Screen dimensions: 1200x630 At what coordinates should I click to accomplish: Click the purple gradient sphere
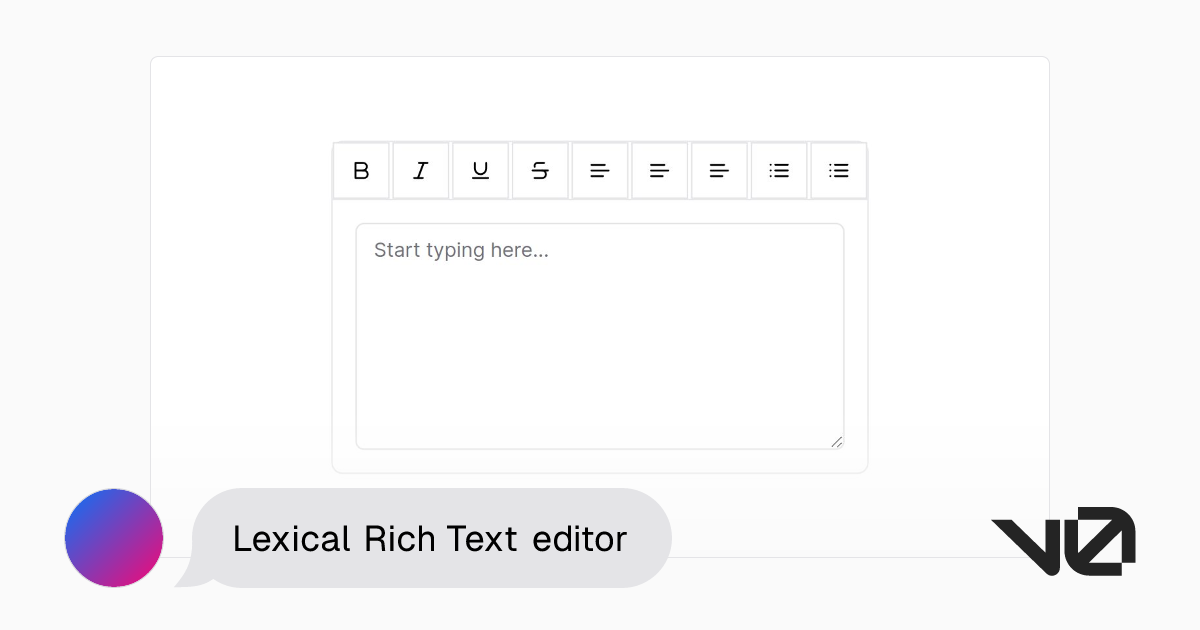pyautogui.click(x=113, y=537)
